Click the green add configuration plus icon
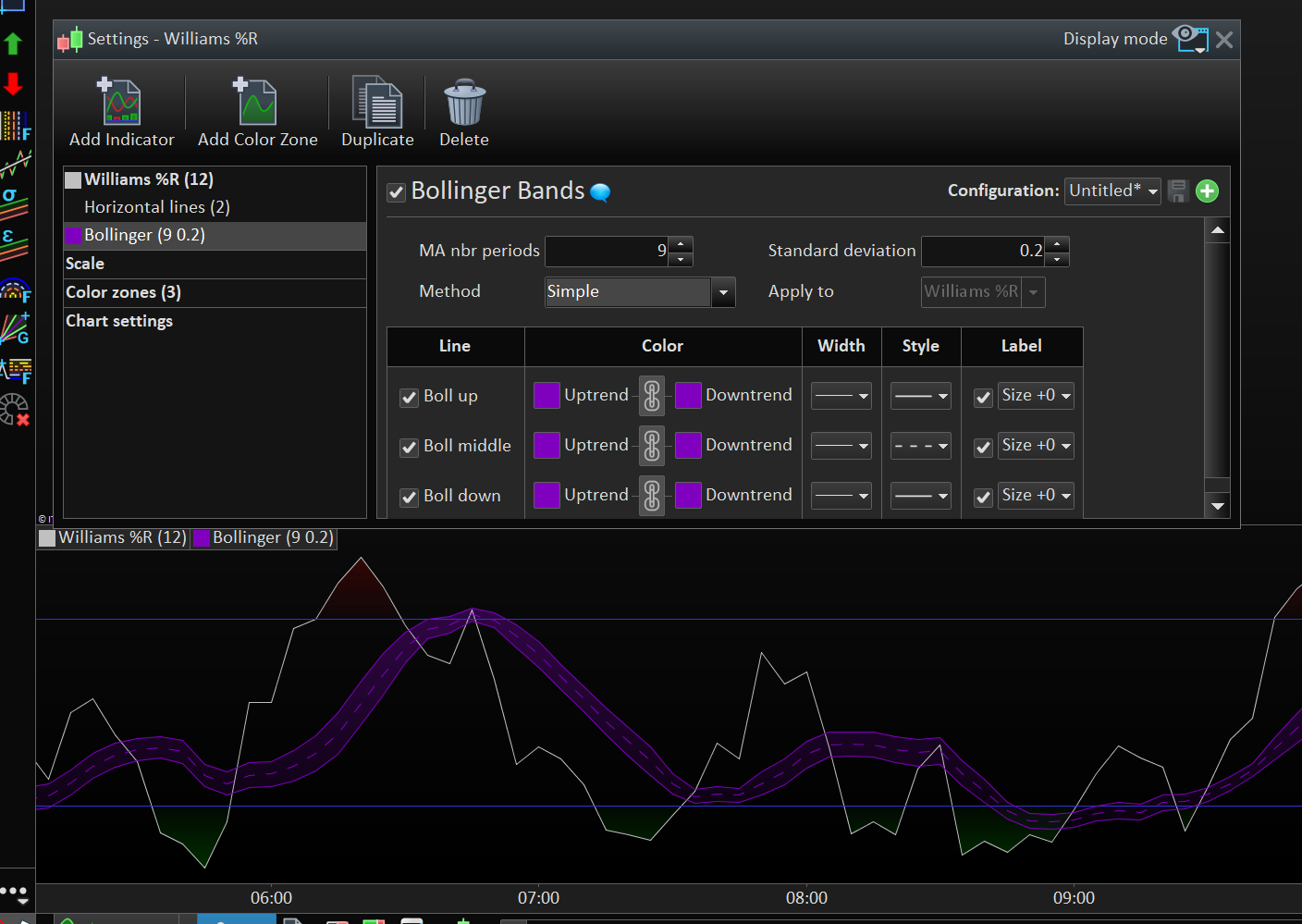The width and height of the screenshot is (1302, 924). [1207, 191]
